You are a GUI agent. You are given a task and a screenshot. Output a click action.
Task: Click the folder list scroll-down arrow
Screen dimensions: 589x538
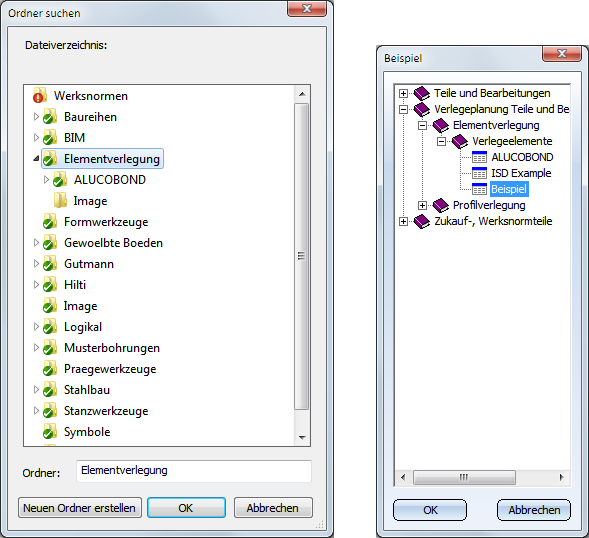coord(302,437)
